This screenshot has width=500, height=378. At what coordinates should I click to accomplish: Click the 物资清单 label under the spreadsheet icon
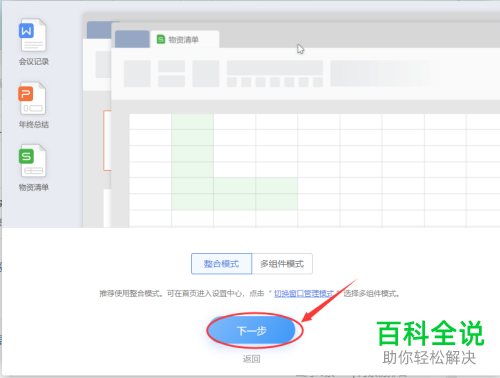(x=34, y=187)
